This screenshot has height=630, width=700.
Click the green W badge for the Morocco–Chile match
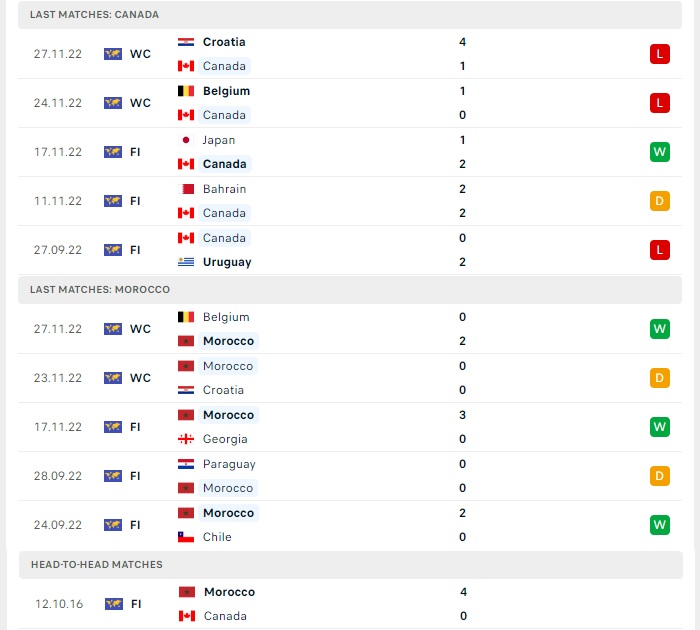click(x=660, y=525)
